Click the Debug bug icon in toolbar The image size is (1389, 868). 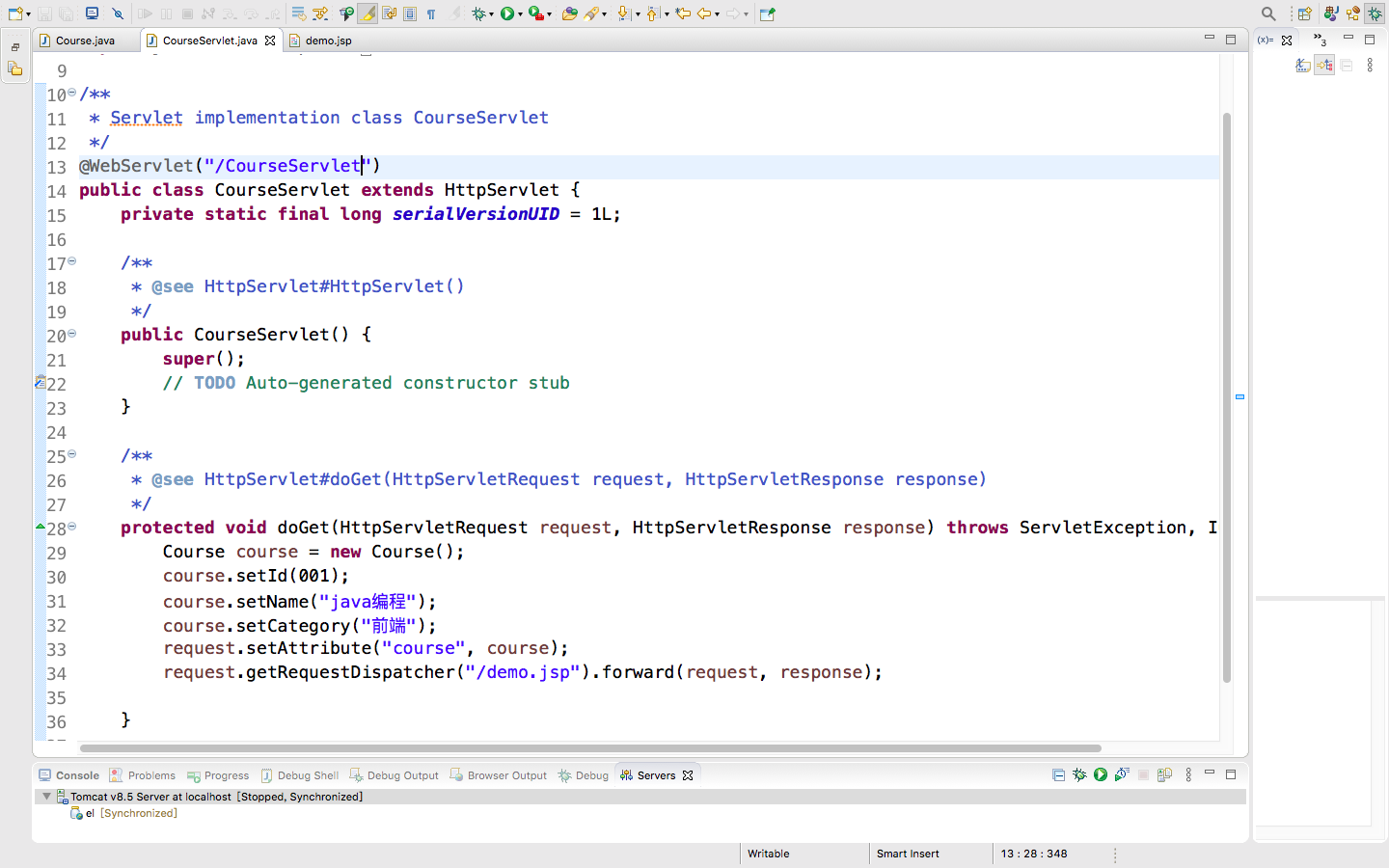pos(479,14)
